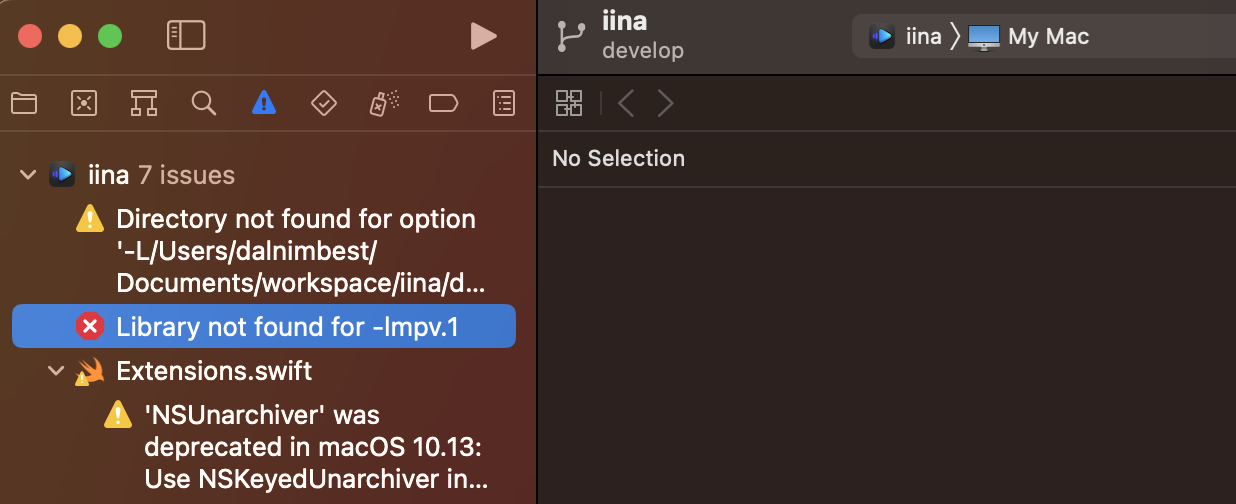Open the Project navigator folder icon
The image size is (1236, 504).
pos(24,102)
